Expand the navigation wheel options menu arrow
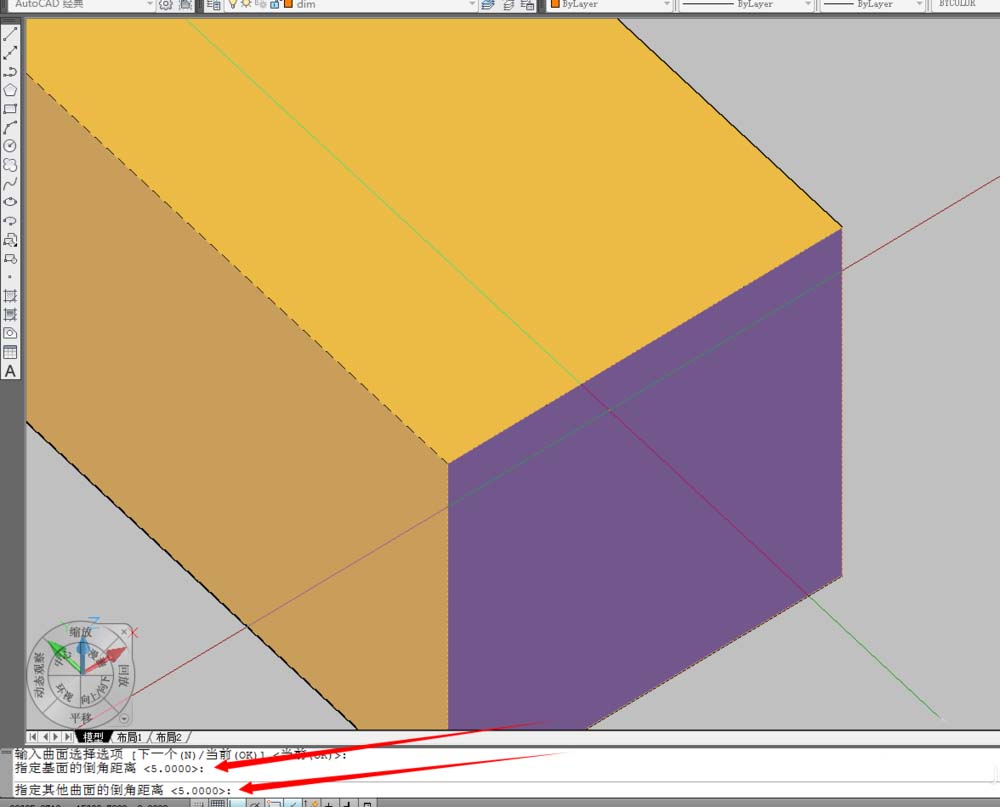 coord(124,718)
